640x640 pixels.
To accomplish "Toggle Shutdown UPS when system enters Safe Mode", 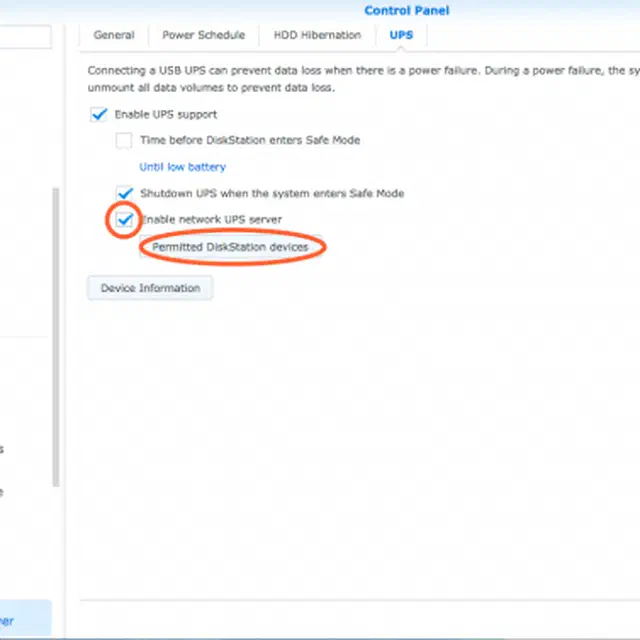I will point(124,193).
